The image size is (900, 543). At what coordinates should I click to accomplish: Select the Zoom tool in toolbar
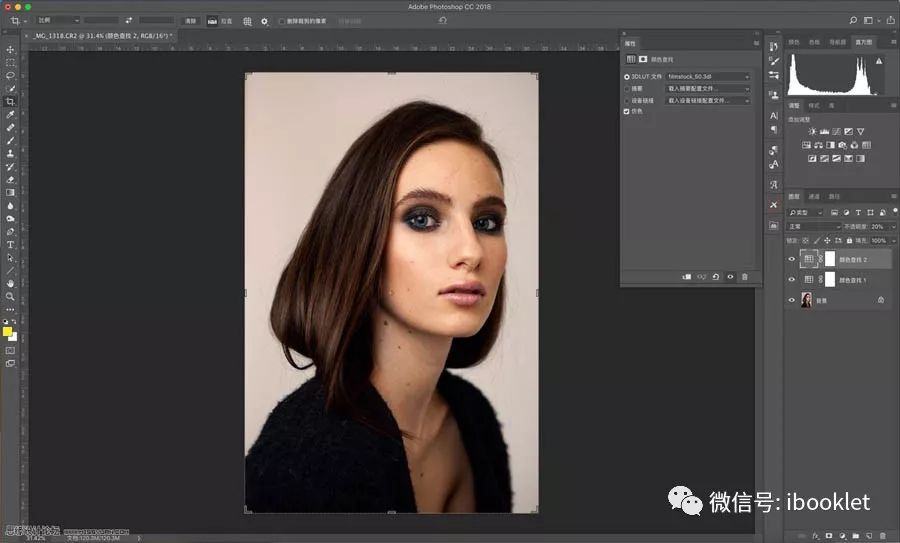click(10, 296)
